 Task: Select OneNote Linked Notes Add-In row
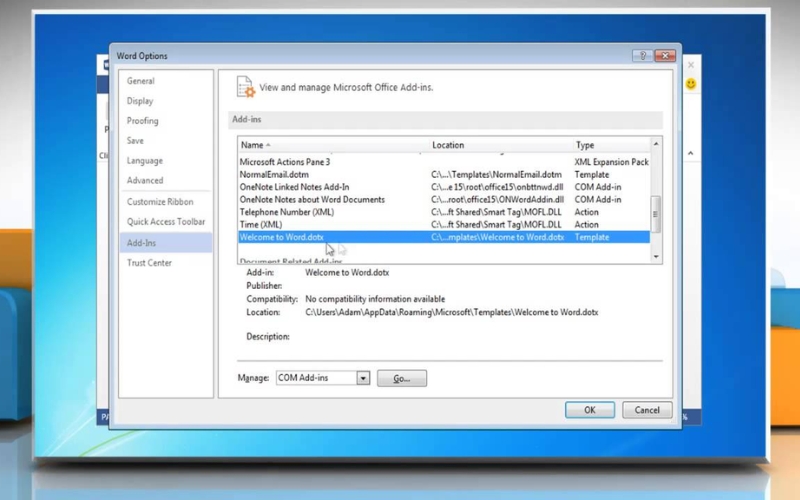[444, 187]
